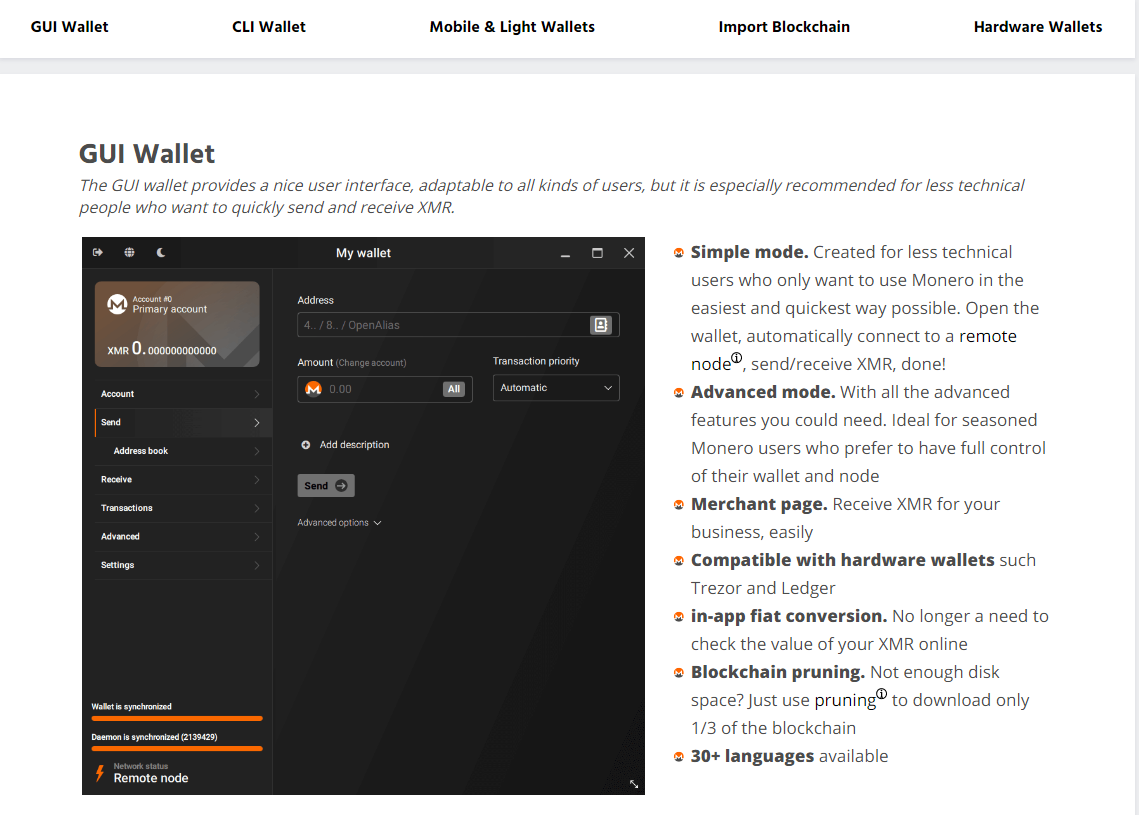The height and width of the screenshot is (815, 1139).
Task: Click the Monero coin icon in Amount field
Action: coord(314,389)
